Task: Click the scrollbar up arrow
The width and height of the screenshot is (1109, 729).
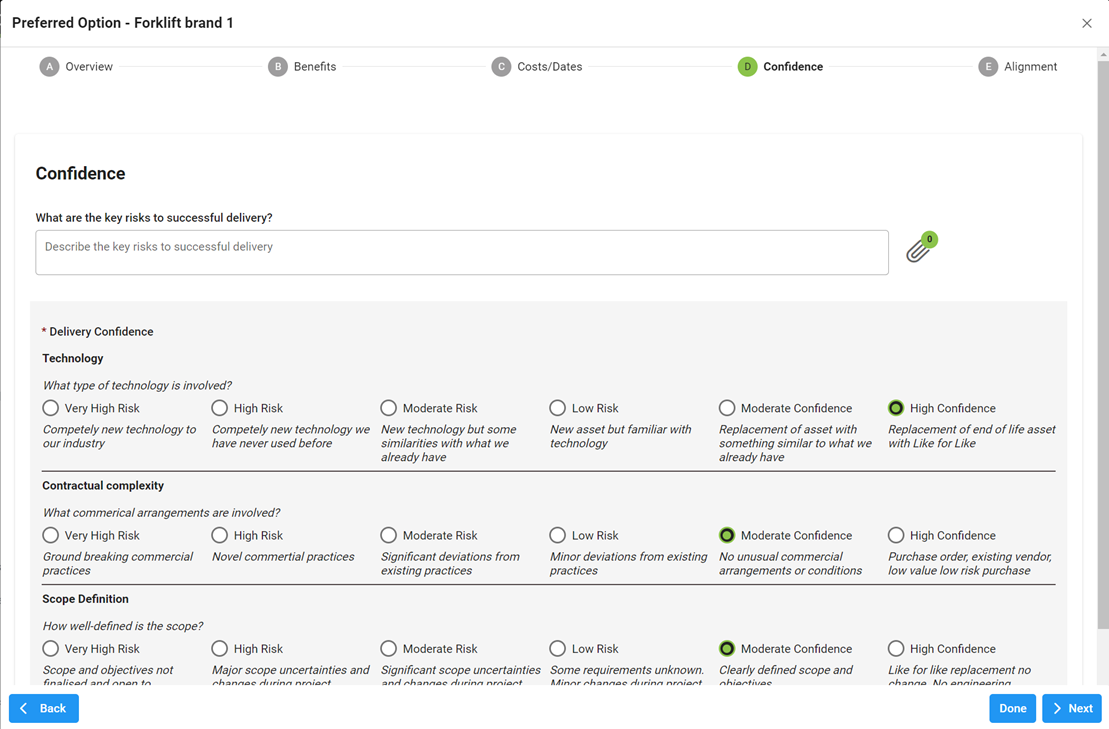Action: 1103,54
